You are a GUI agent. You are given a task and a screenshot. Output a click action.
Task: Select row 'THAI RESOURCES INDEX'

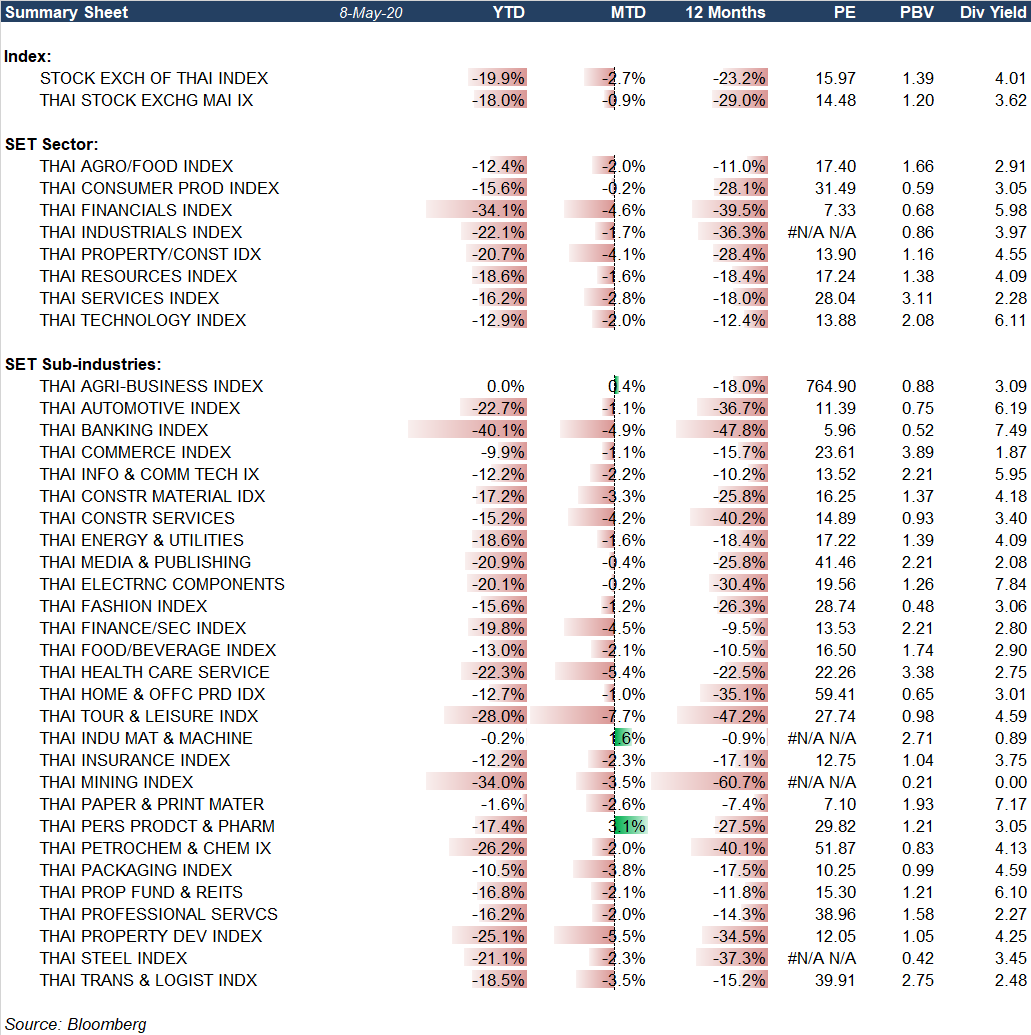pos(516,276)
